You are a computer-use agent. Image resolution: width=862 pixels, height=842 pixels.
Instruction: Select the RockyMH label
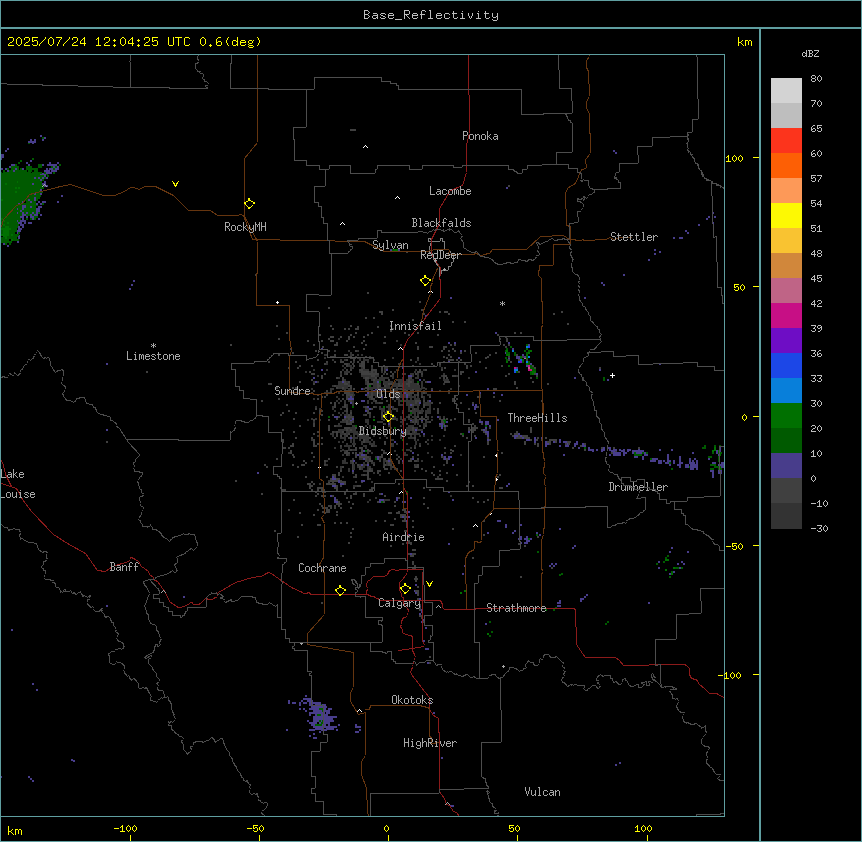(x=245, y=227)
